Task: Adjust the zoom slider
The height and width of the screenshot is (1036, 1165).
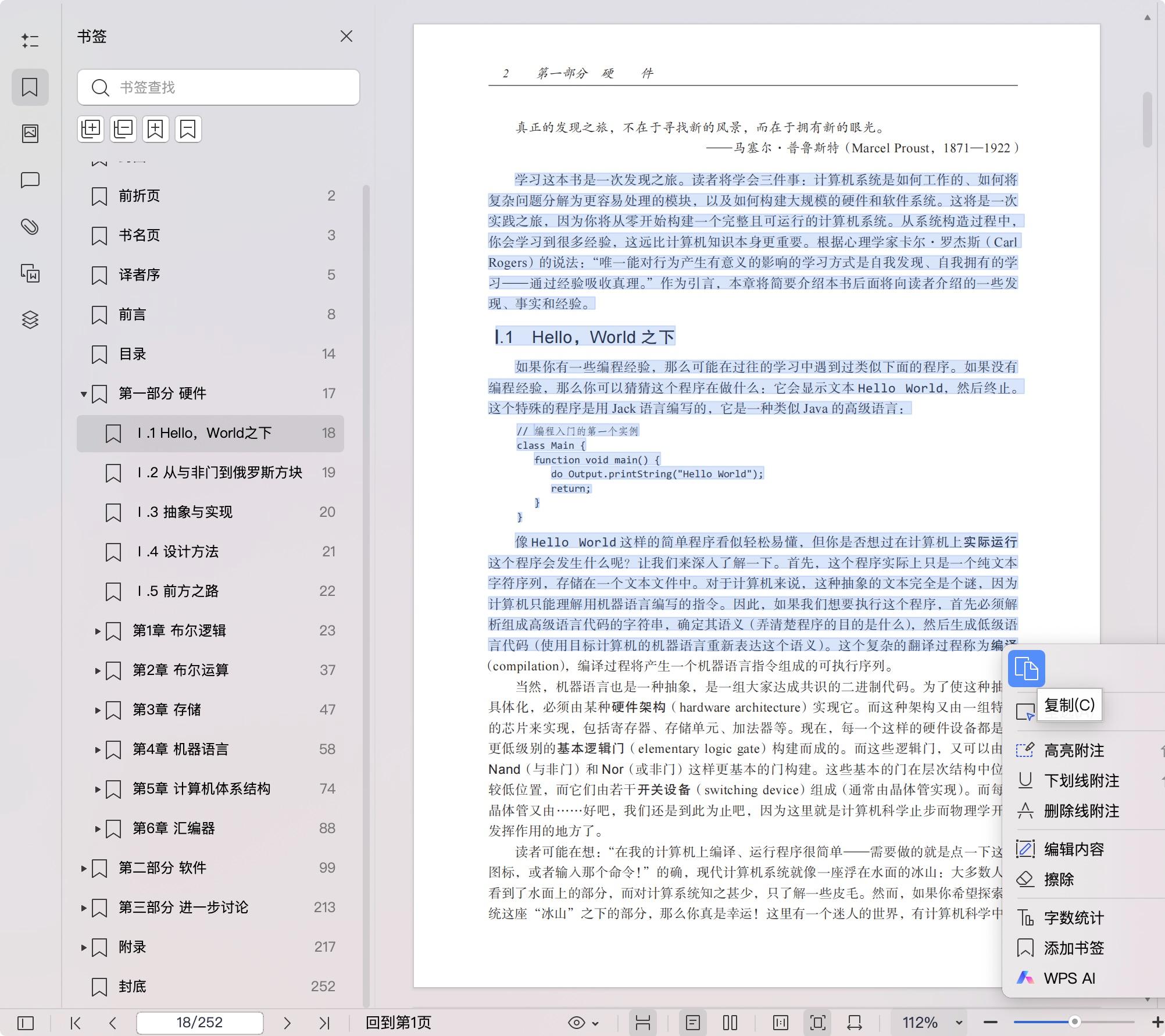Action: pyautogui.click(x=1074, y=1021)
